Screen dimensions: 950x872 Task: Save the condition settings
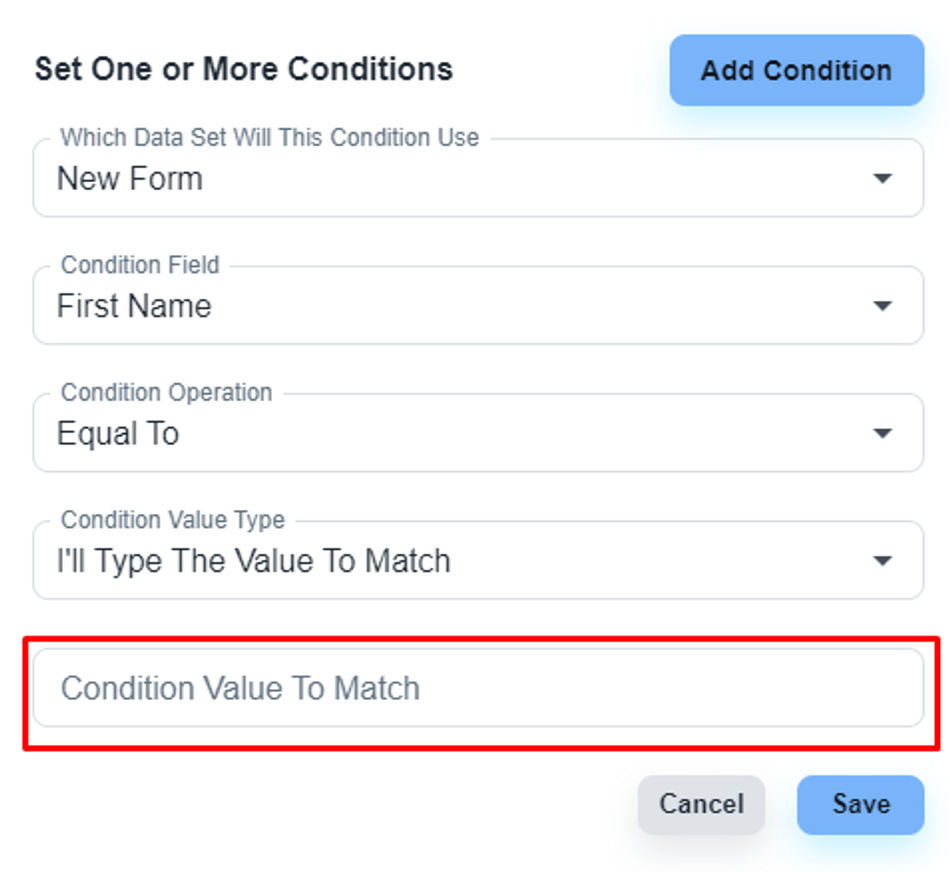[x=860, y=804]
